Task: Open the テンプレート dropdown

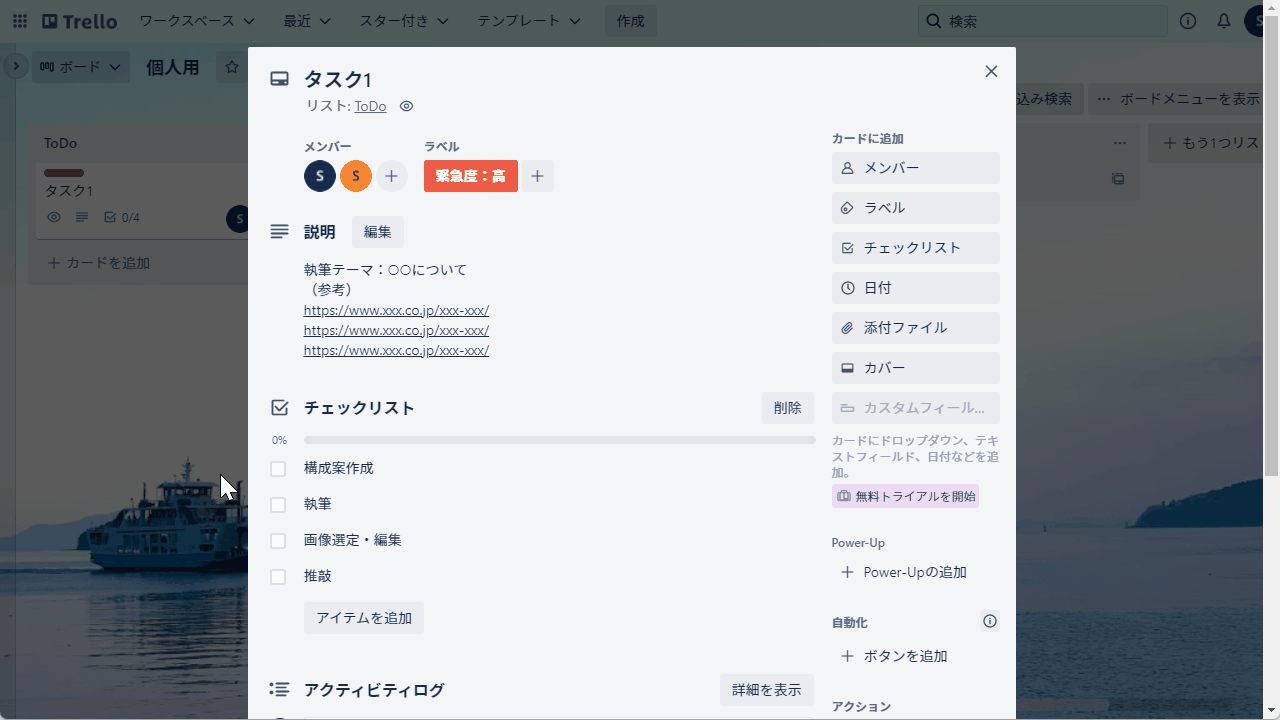Action: pos(529,21)
